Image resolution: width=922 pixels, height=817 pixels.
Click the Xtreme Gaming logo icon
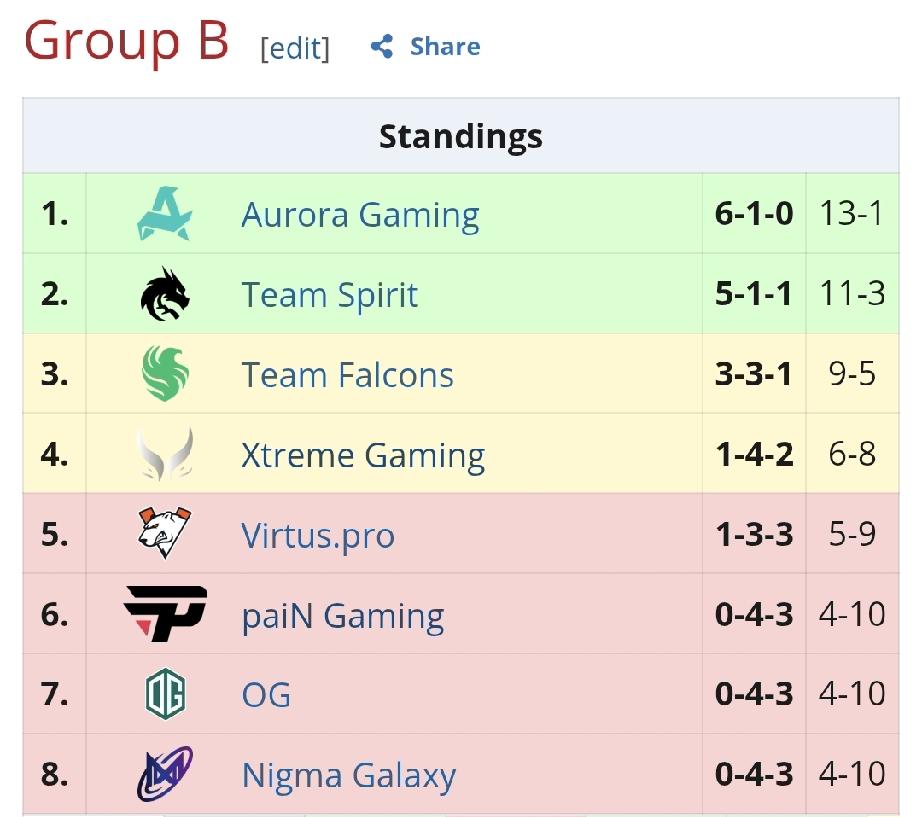164,454
